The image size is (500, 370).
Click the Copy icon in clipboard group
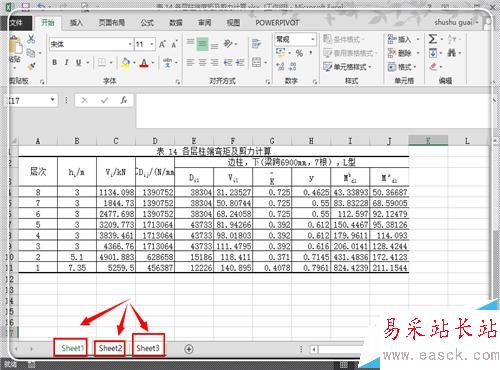click(x=31, y=53)
